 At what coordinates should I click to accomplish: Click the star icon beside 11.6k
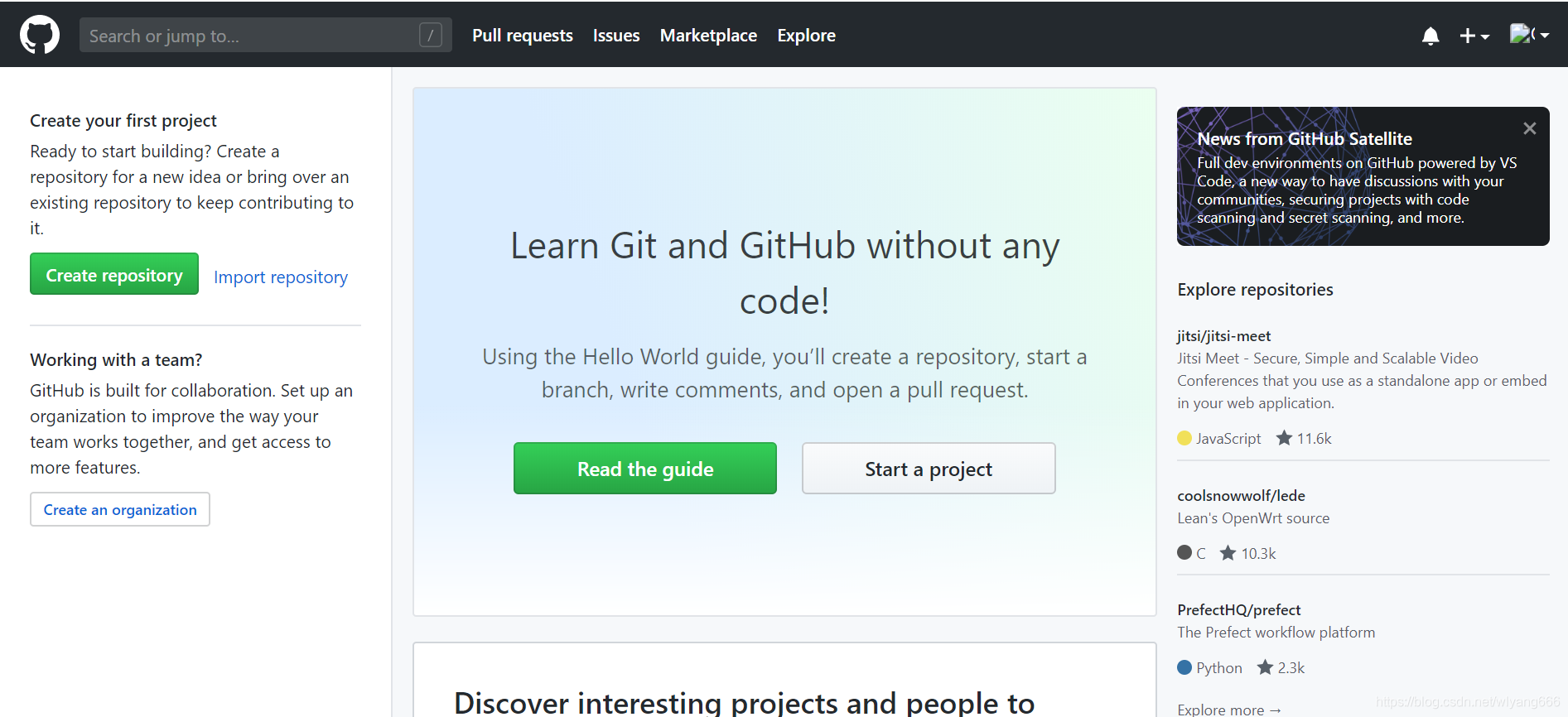1284,438
